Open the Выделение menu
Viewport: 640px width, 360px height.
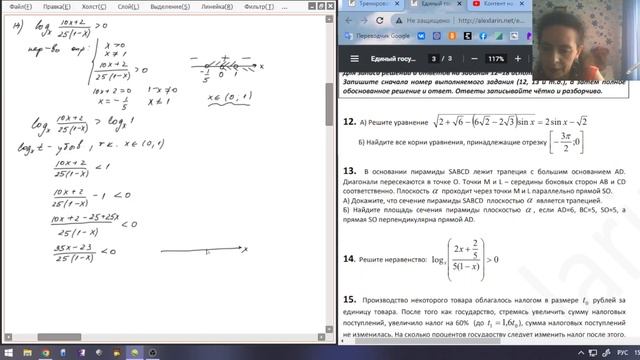(170, 7)
